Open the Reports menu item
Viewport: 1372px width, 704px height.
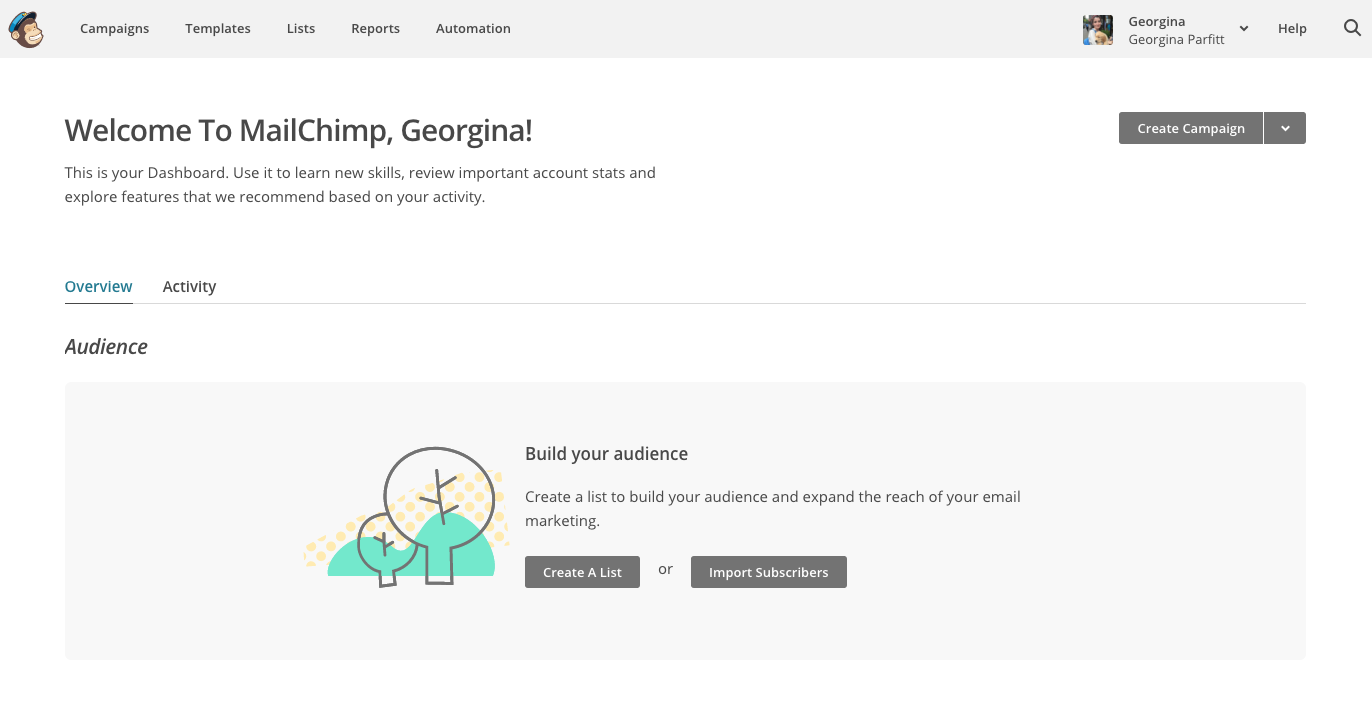pos(376,29)
